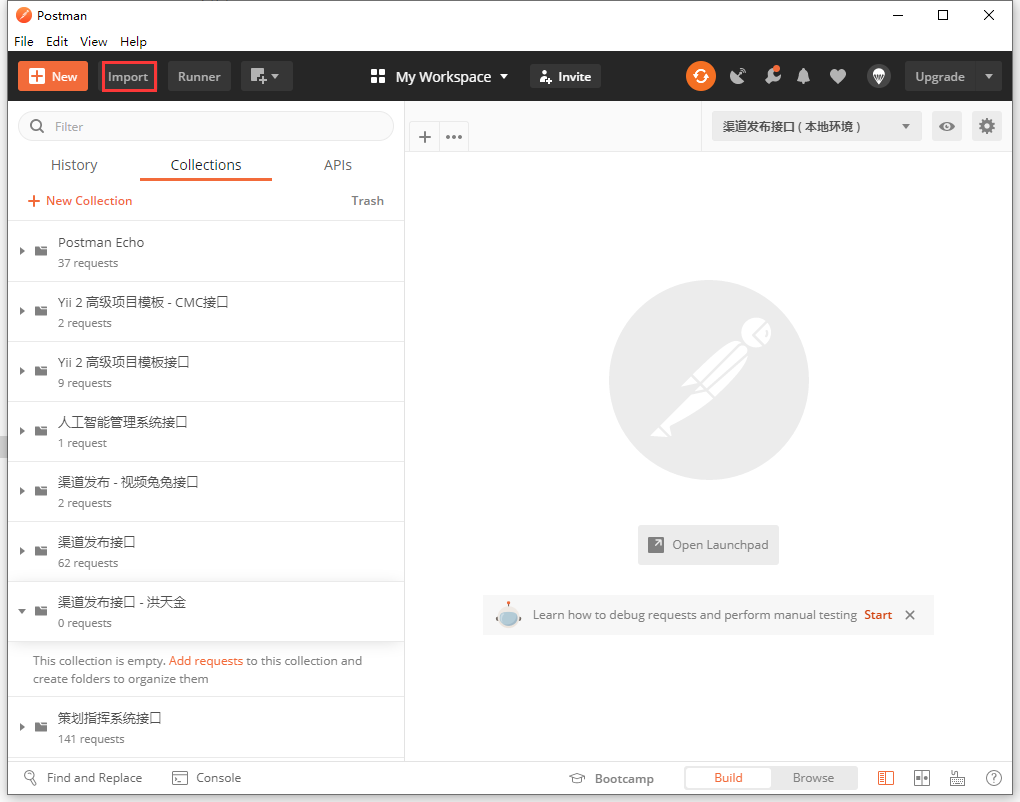Open the satellite capture requests icon
The height and width of the screenshot is (802, 1020).
click(x=737, y=77)
